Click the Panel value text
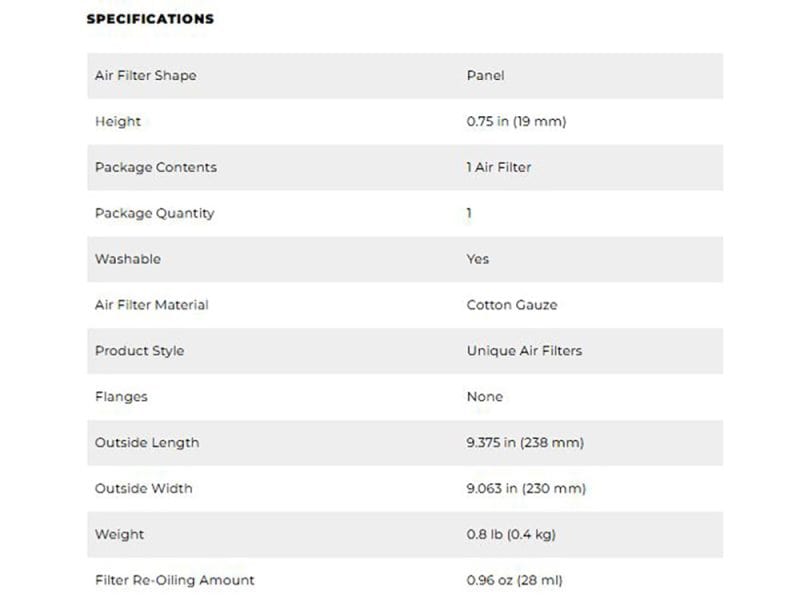This screenshot has height=600, width=800. click(x=486, y=76)
